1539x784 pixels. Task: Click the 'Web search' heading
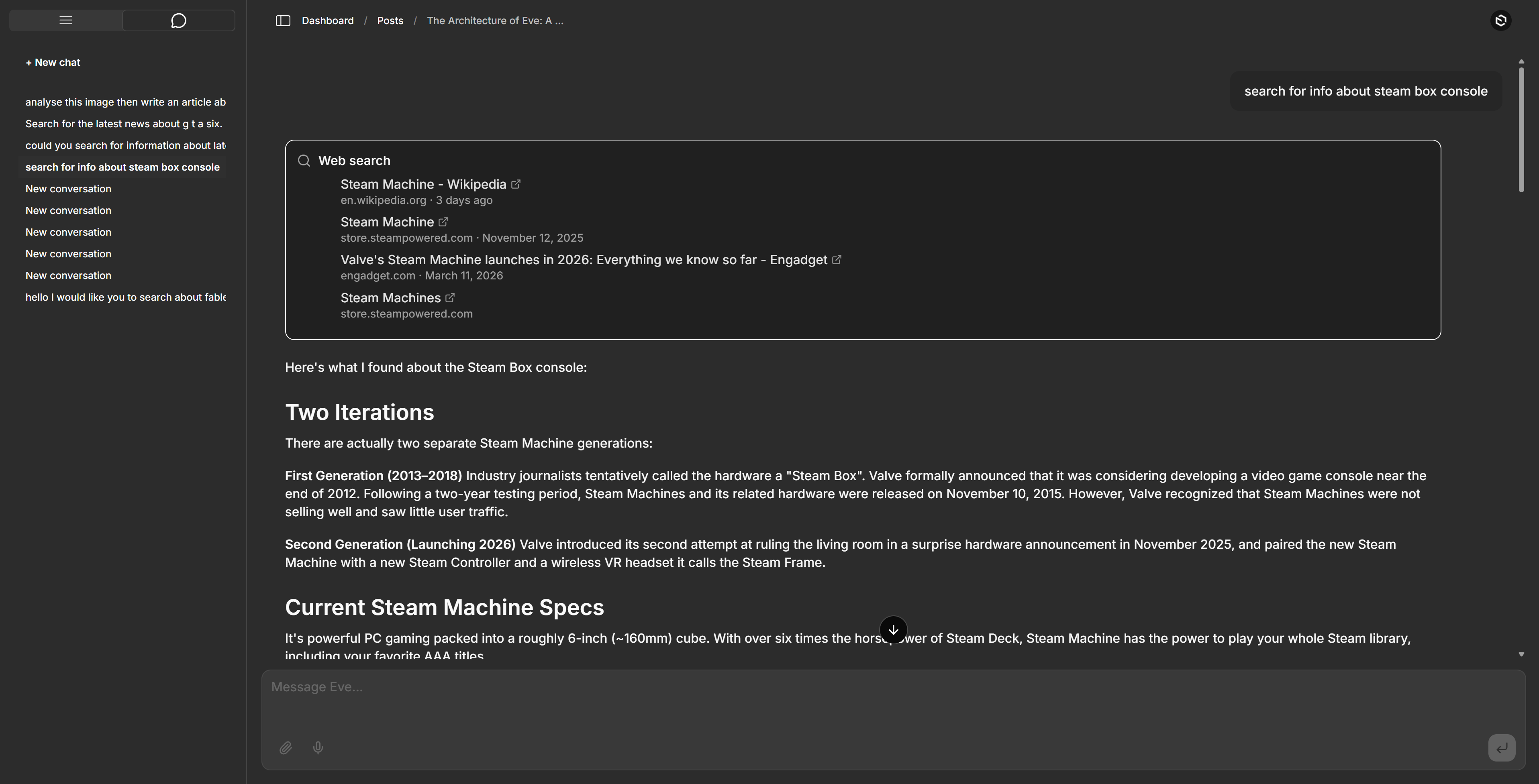[x=354, y=161]
